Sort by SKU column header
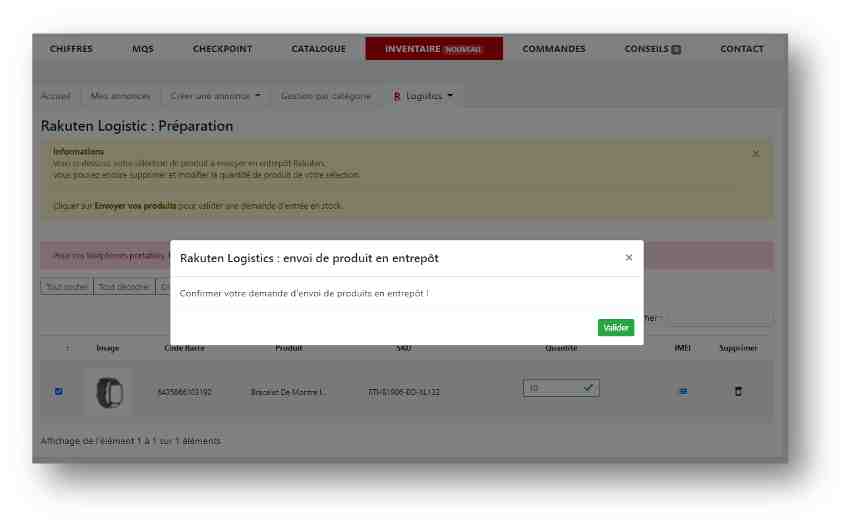Image resolution: width=854 pixels, height=529 pixels. [404, 348]
